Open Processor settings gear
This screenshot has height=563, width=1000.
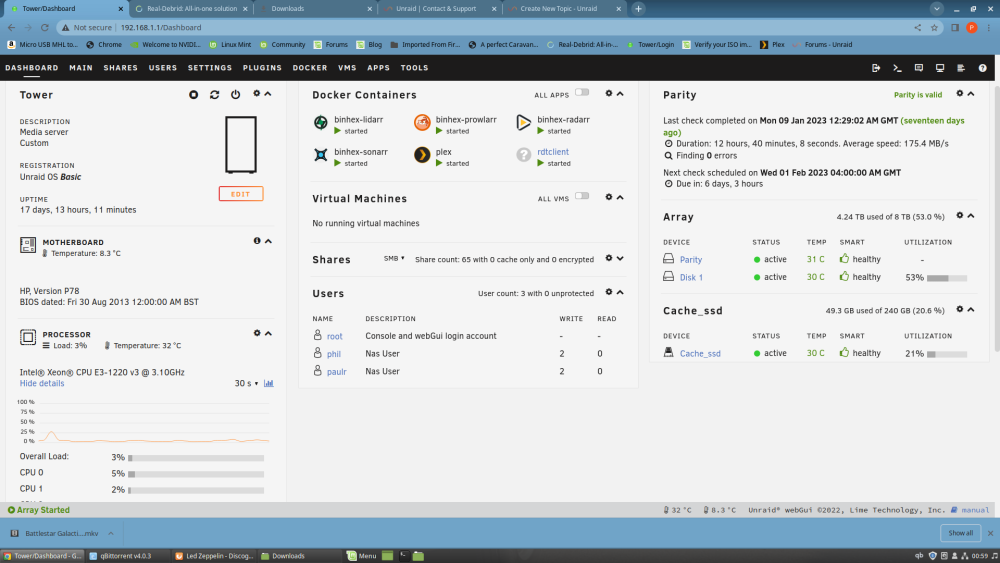256,333
